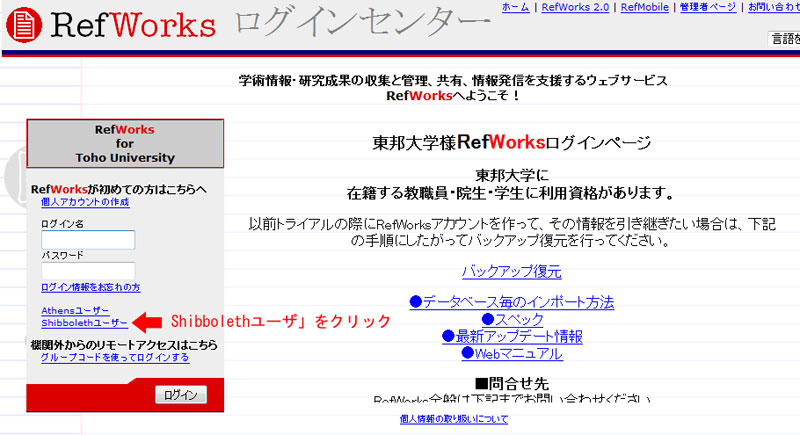Open the Webマニュアル link

pos(512,353)
